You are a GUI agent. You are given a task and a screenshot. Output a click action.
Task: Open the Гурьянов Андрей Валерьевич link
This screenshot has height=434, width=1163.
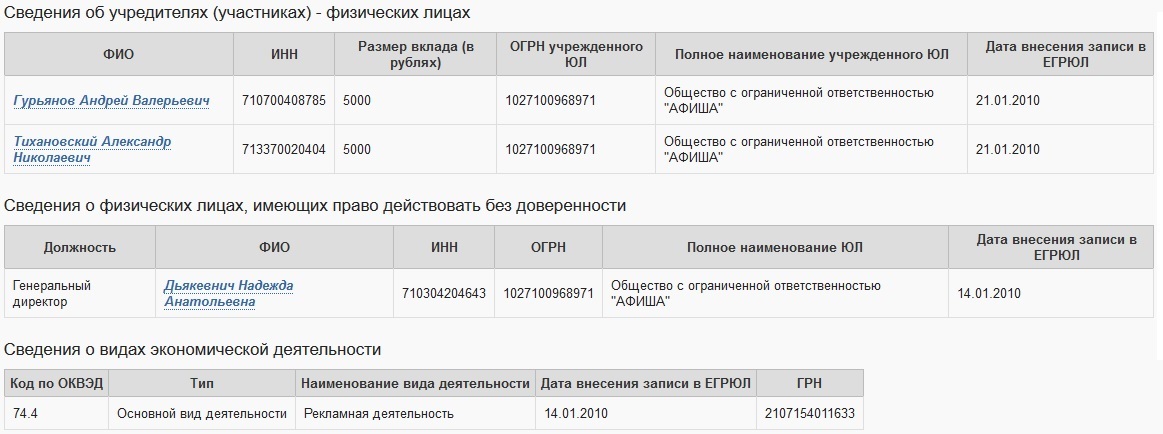(x=111, y=101)
